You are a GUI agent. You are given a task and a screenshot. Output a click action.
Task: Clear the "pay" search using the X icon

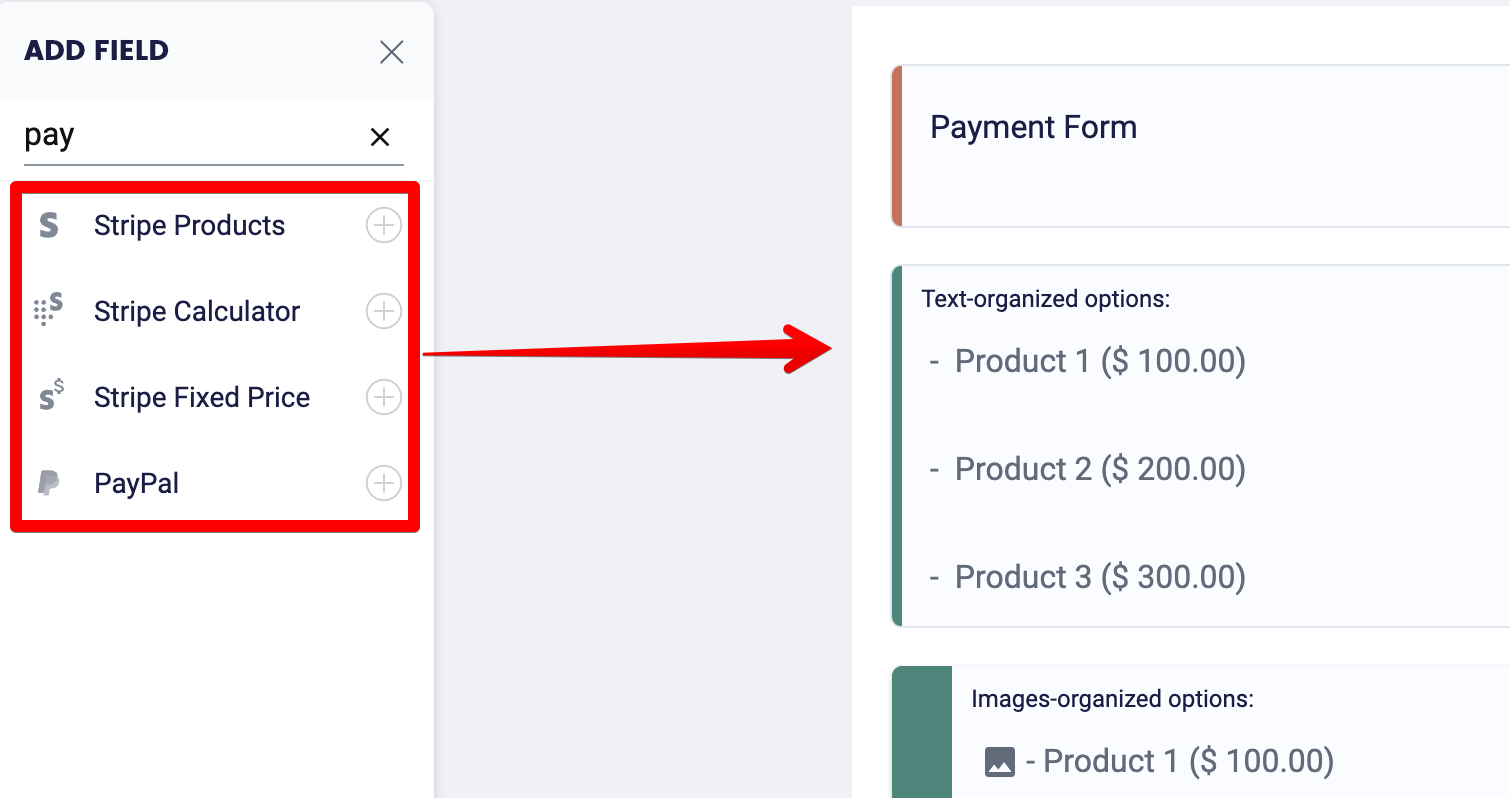click(x=380, y=137)
